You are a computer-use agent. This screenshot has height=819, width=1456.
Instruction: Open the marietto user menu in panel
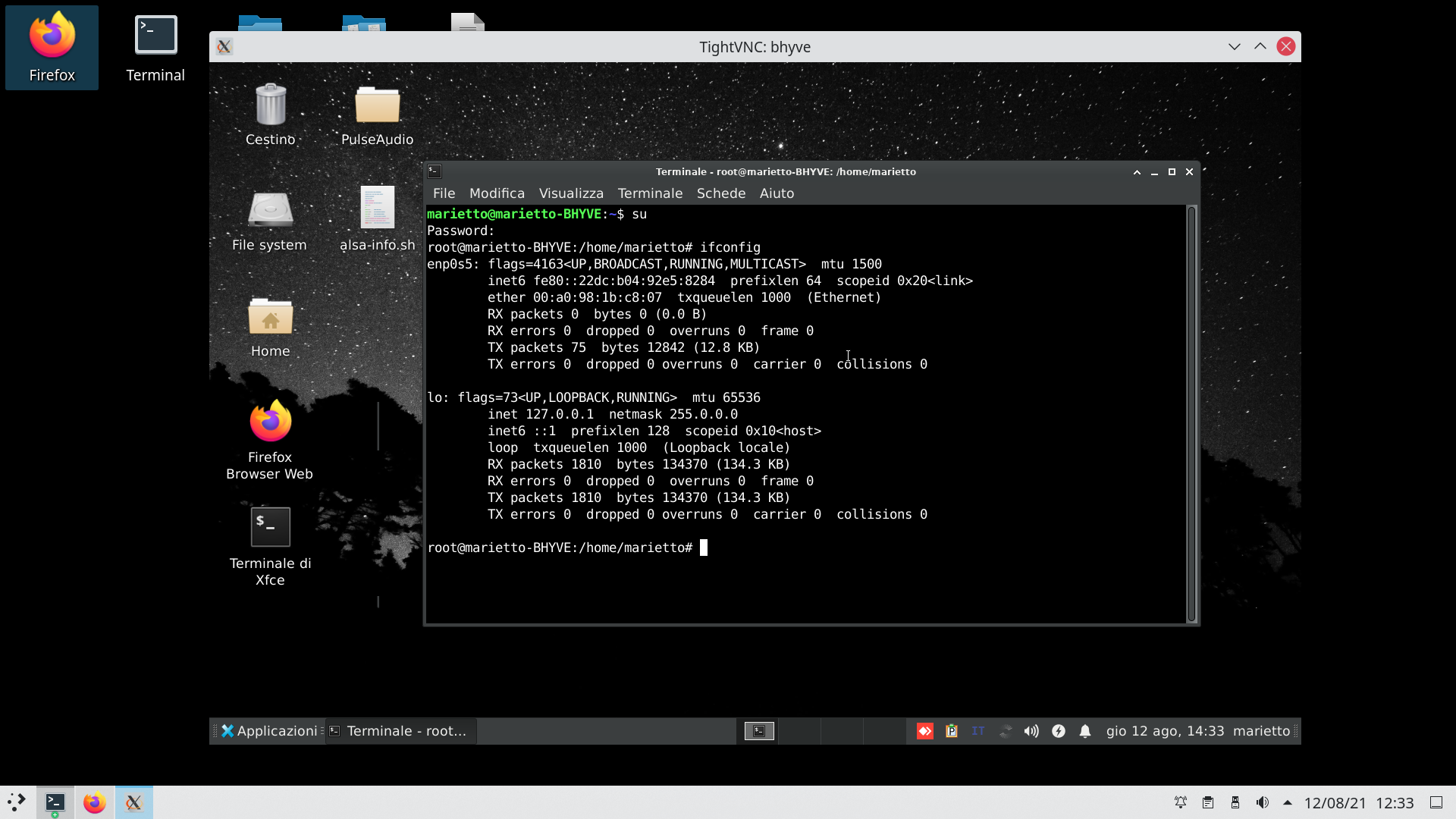click(x=1261, y=731)
